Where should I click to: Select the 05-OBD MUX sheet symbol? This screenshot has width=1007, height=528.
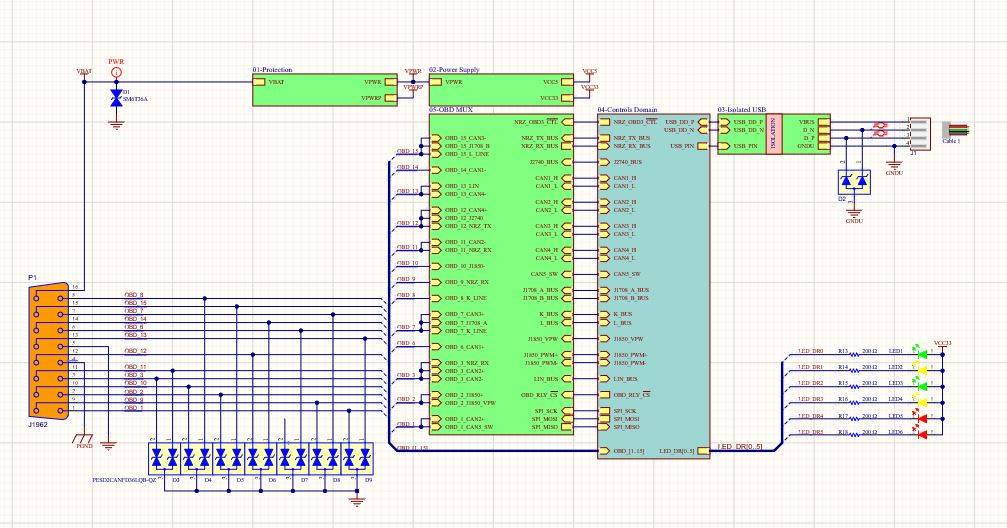tap(502, 274)
